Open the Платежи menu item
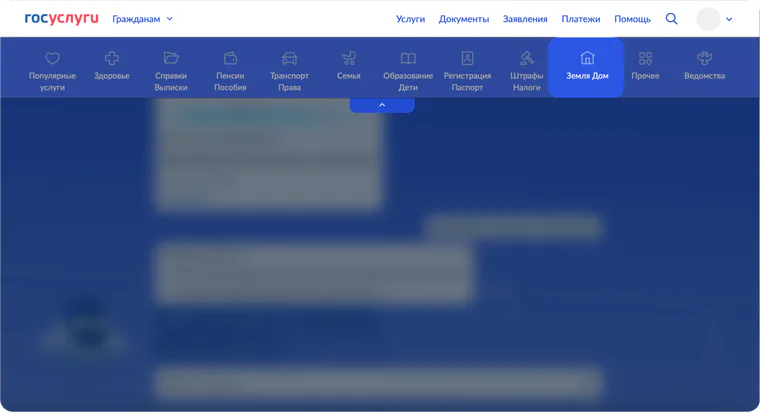The image size is (760, 412). pos(581,19)
